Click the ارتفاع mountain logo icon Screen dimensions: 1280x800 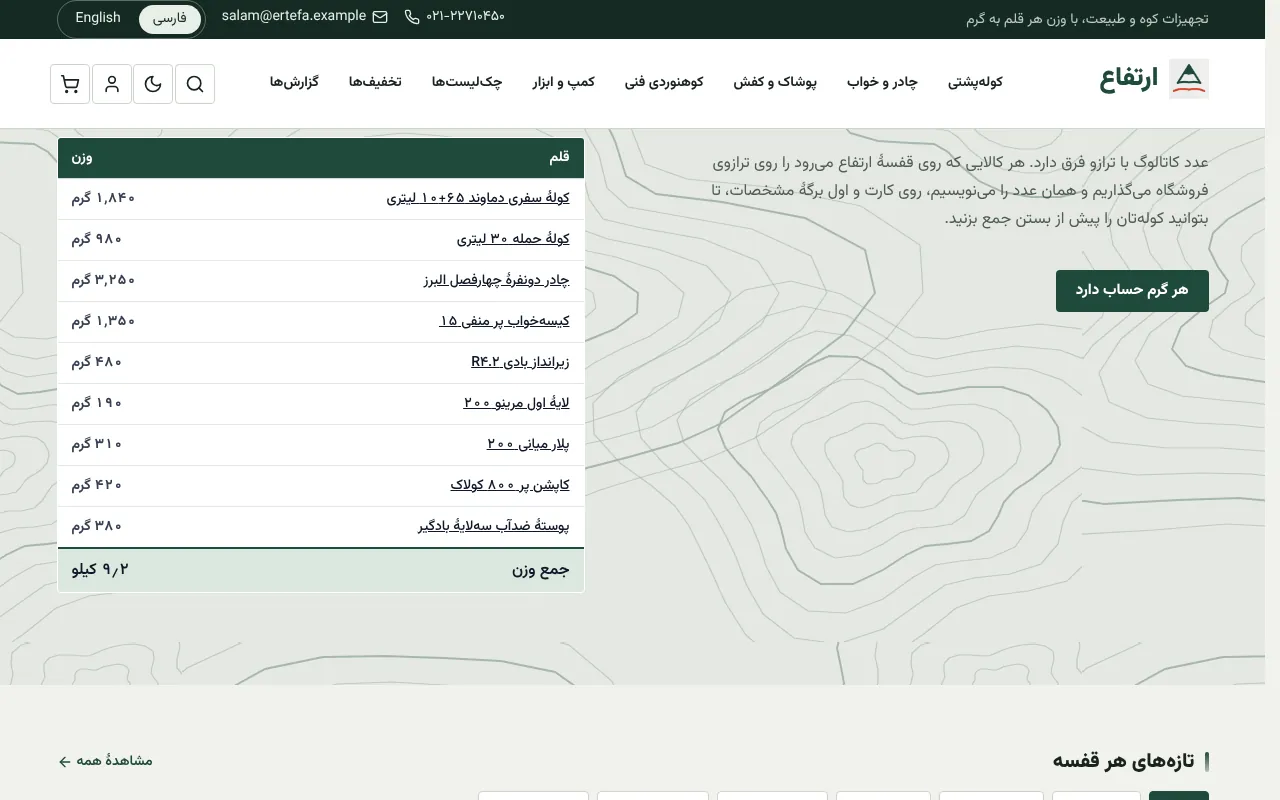[x=1189, y=79]
